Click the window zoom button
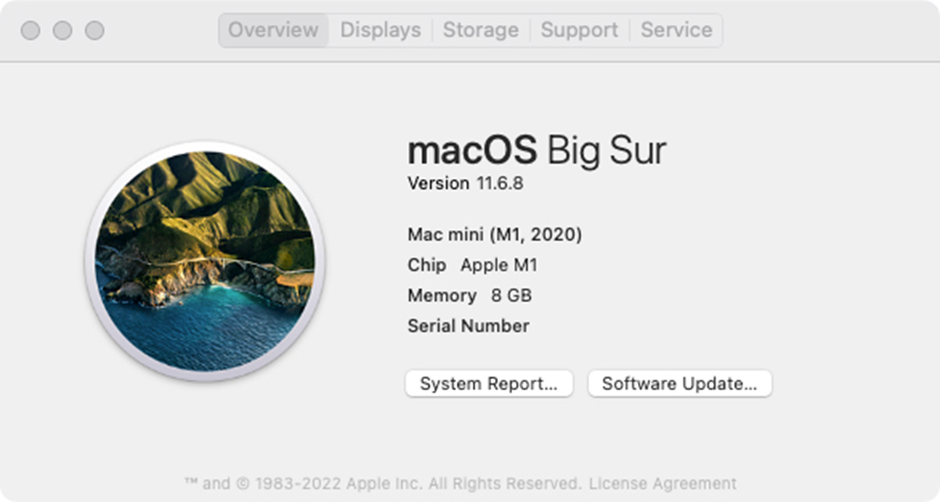 95,31
